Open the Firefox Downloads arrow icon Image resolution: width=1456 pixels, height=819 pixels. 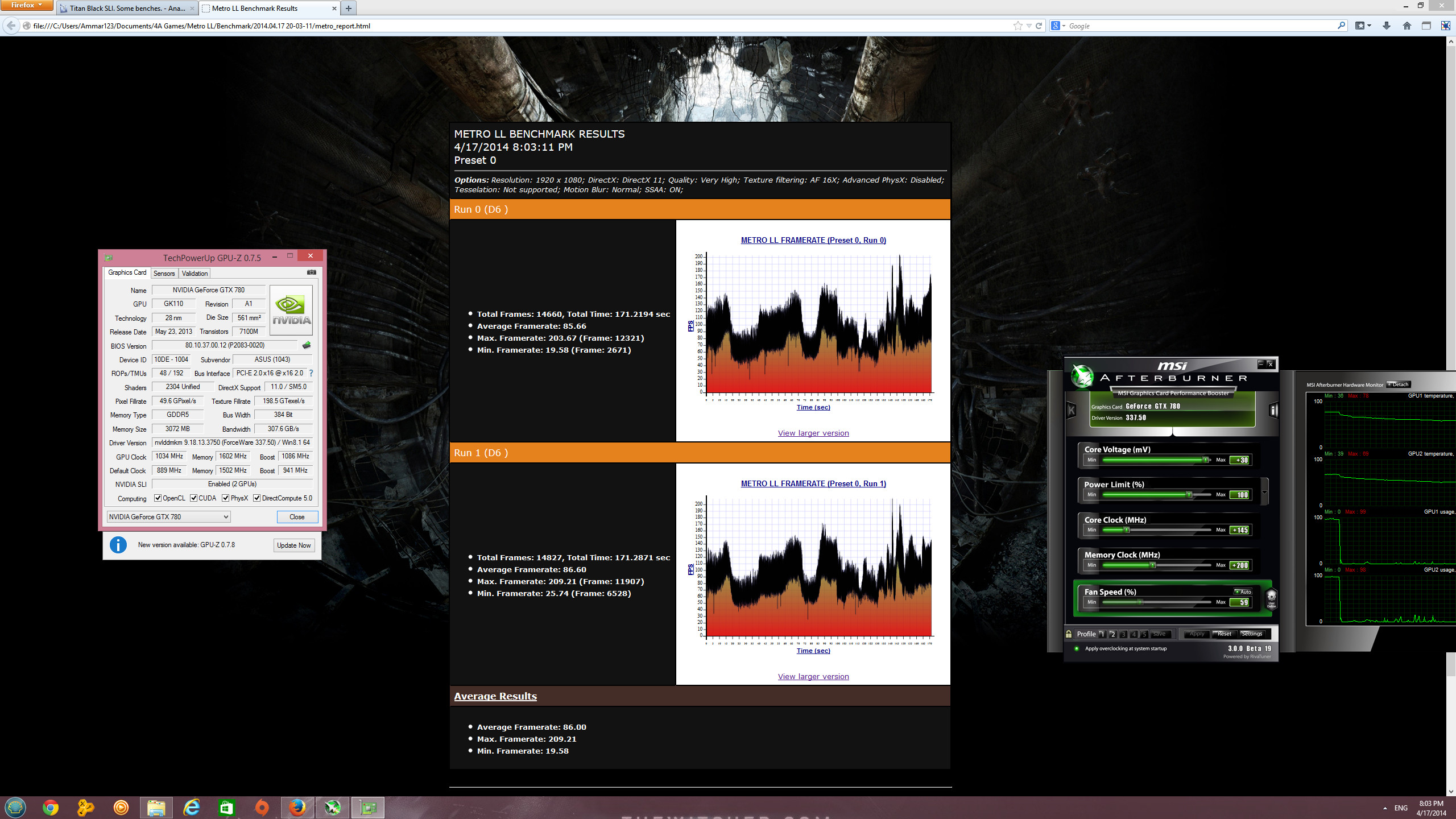tap(1386, 26)
